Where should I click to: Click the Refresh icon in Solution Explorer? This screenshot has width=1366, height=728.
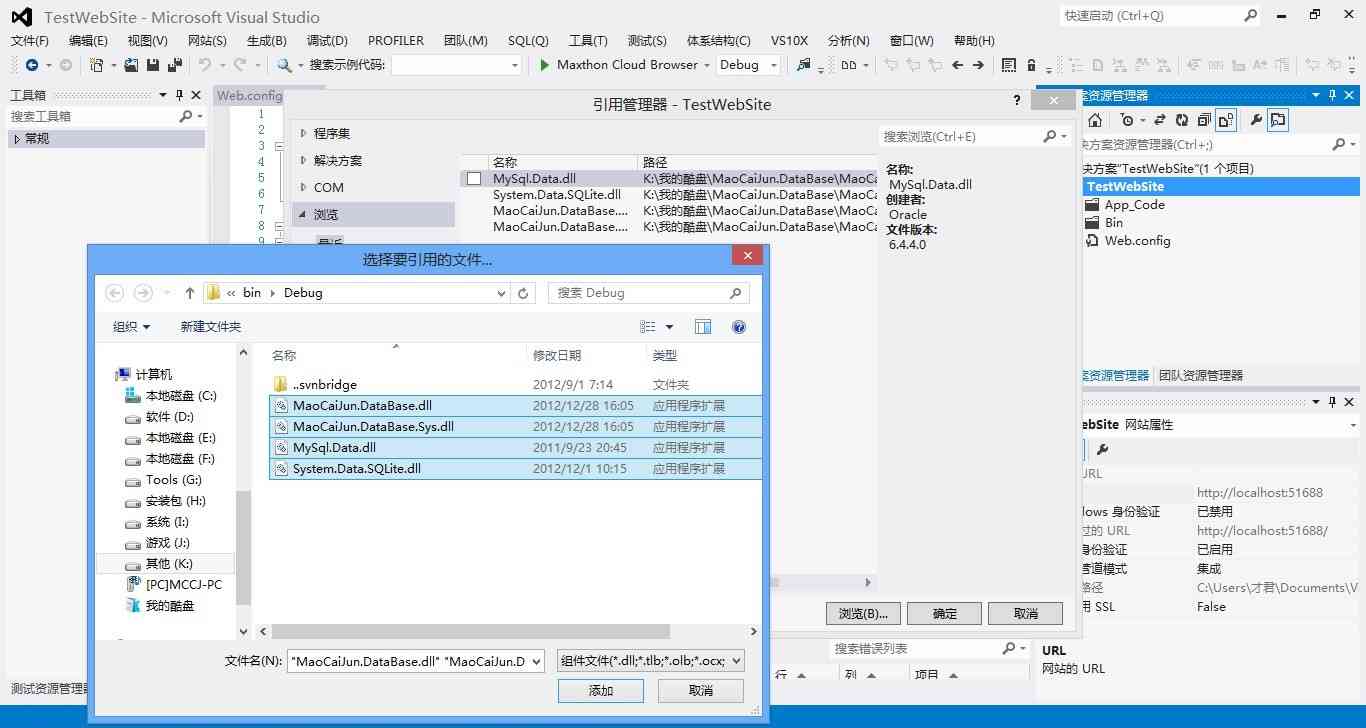coord(1182,120)
